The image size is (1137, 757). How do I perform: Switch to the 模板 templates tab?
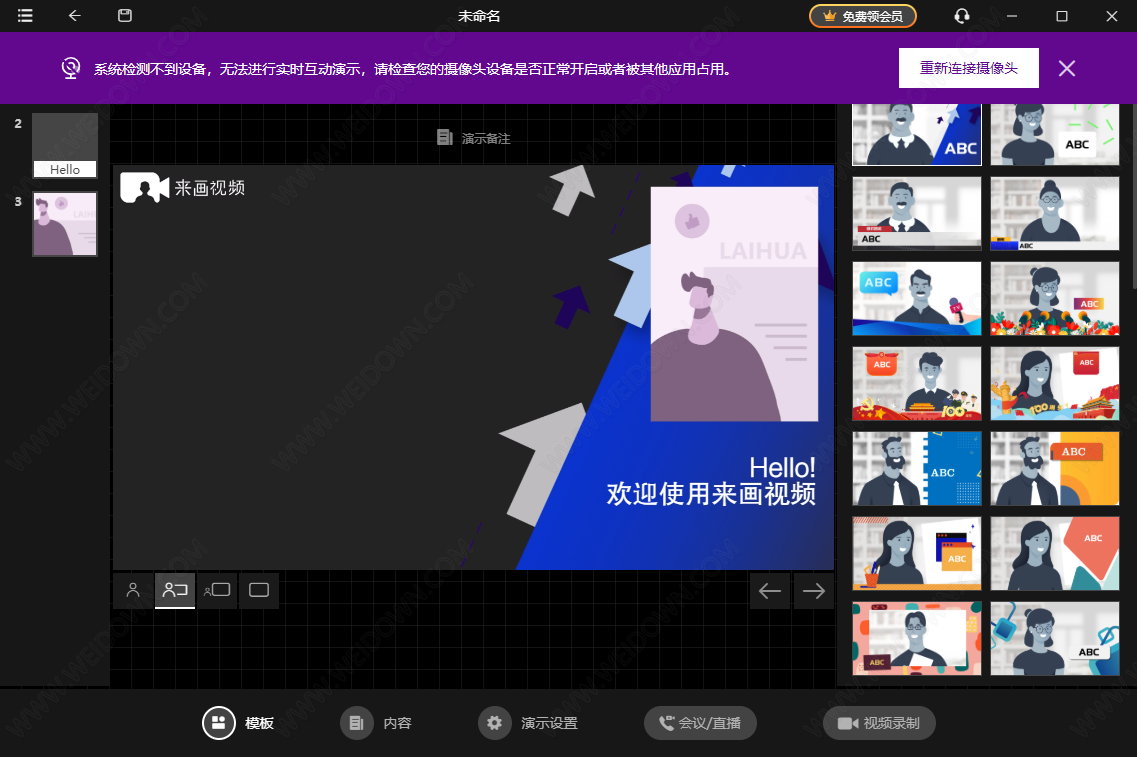pyautogui.click(x=239, y=723)
